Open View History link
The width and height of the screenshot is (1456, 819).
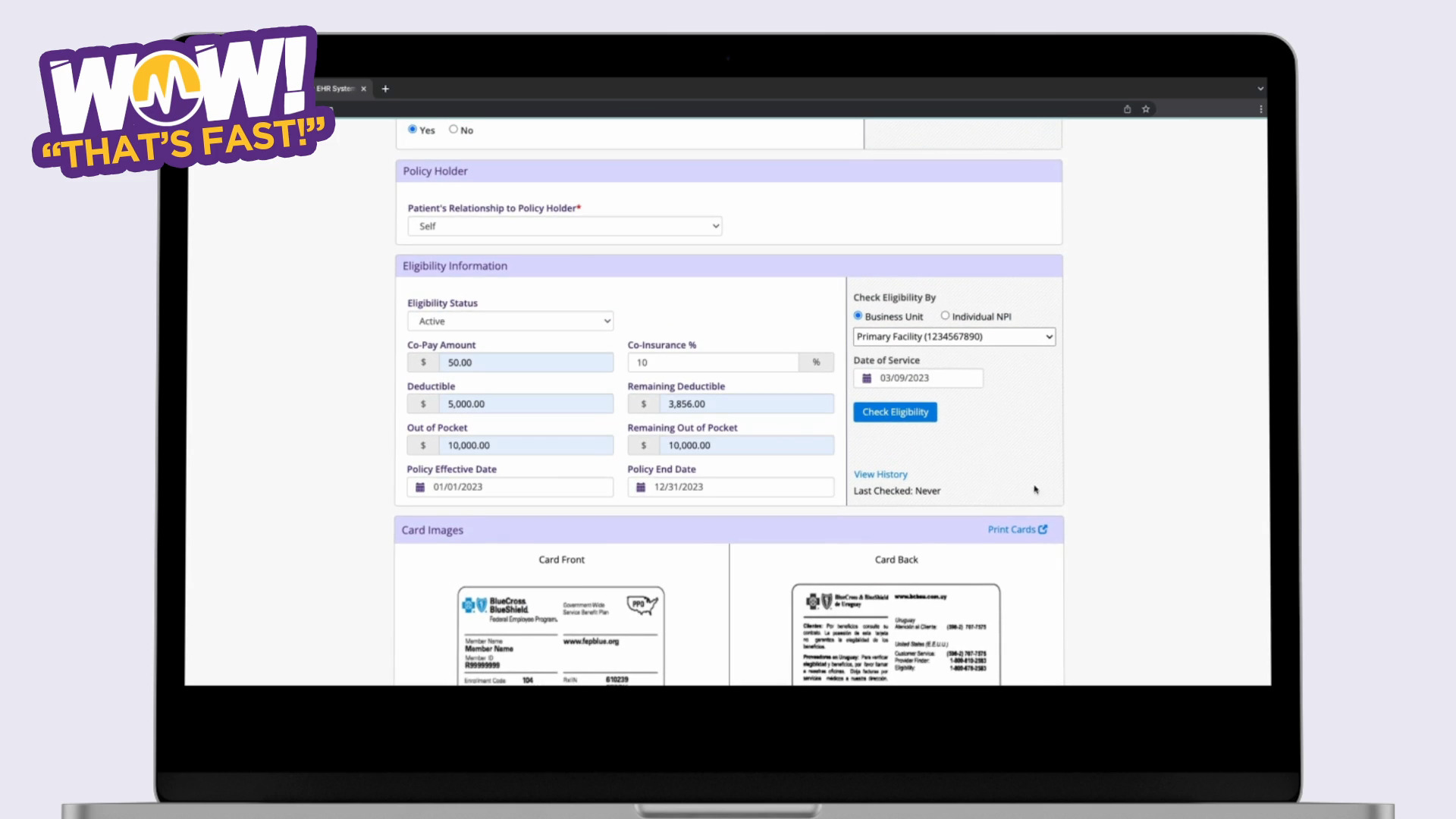880,474
